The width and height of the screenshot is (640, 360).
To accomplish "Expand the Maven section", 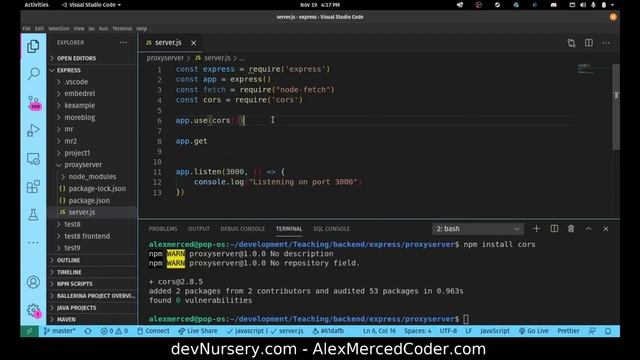I will point(66,319).
